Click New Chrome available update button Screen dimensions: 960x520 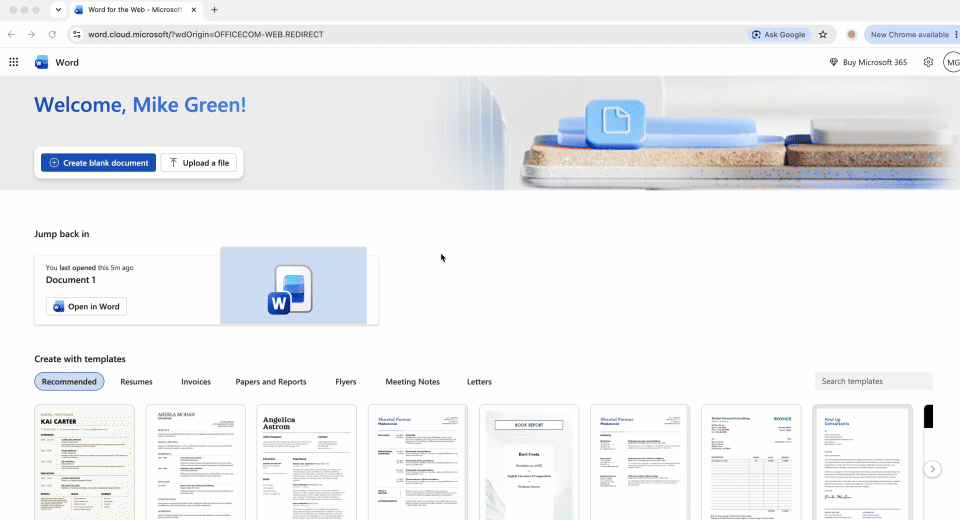[911, 34]
